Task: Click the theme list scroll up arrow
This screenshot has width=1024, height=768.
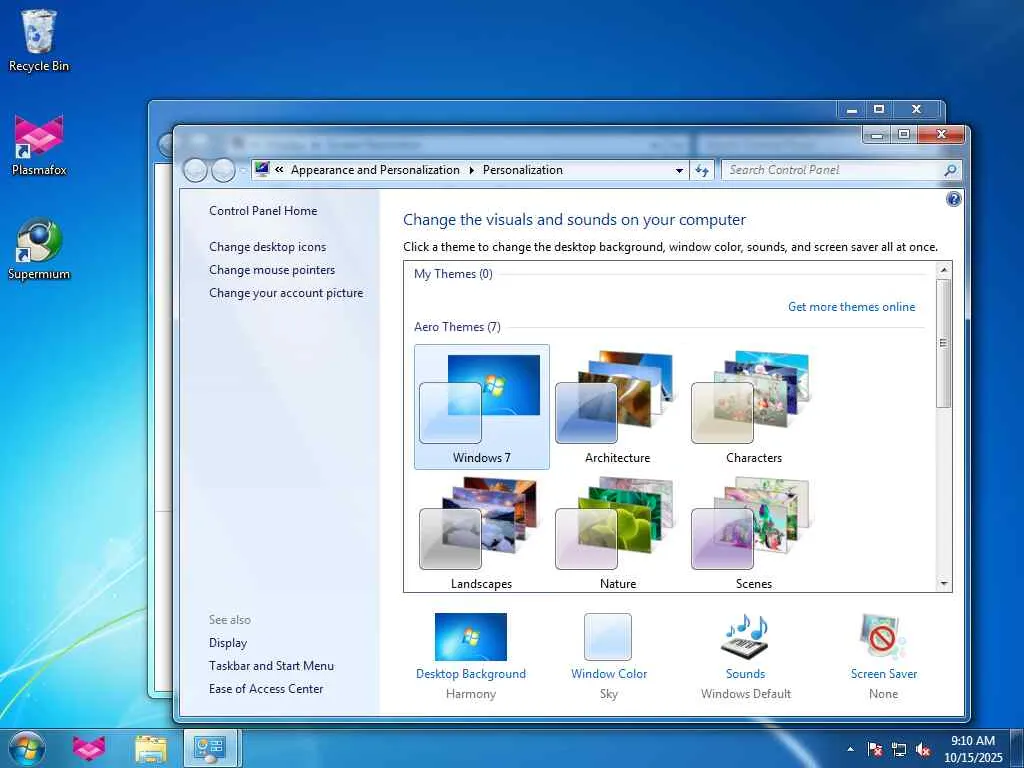Action: (x=944, y=269)
